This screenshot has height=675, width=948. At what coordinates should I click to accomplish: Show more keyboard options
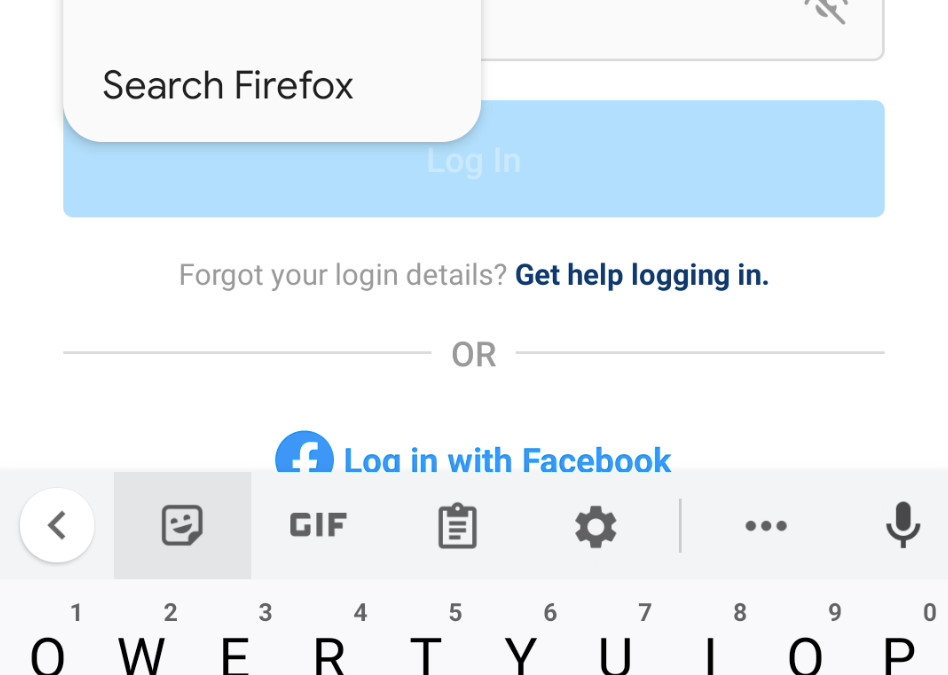pyautogui.click(x=766, y=525)
